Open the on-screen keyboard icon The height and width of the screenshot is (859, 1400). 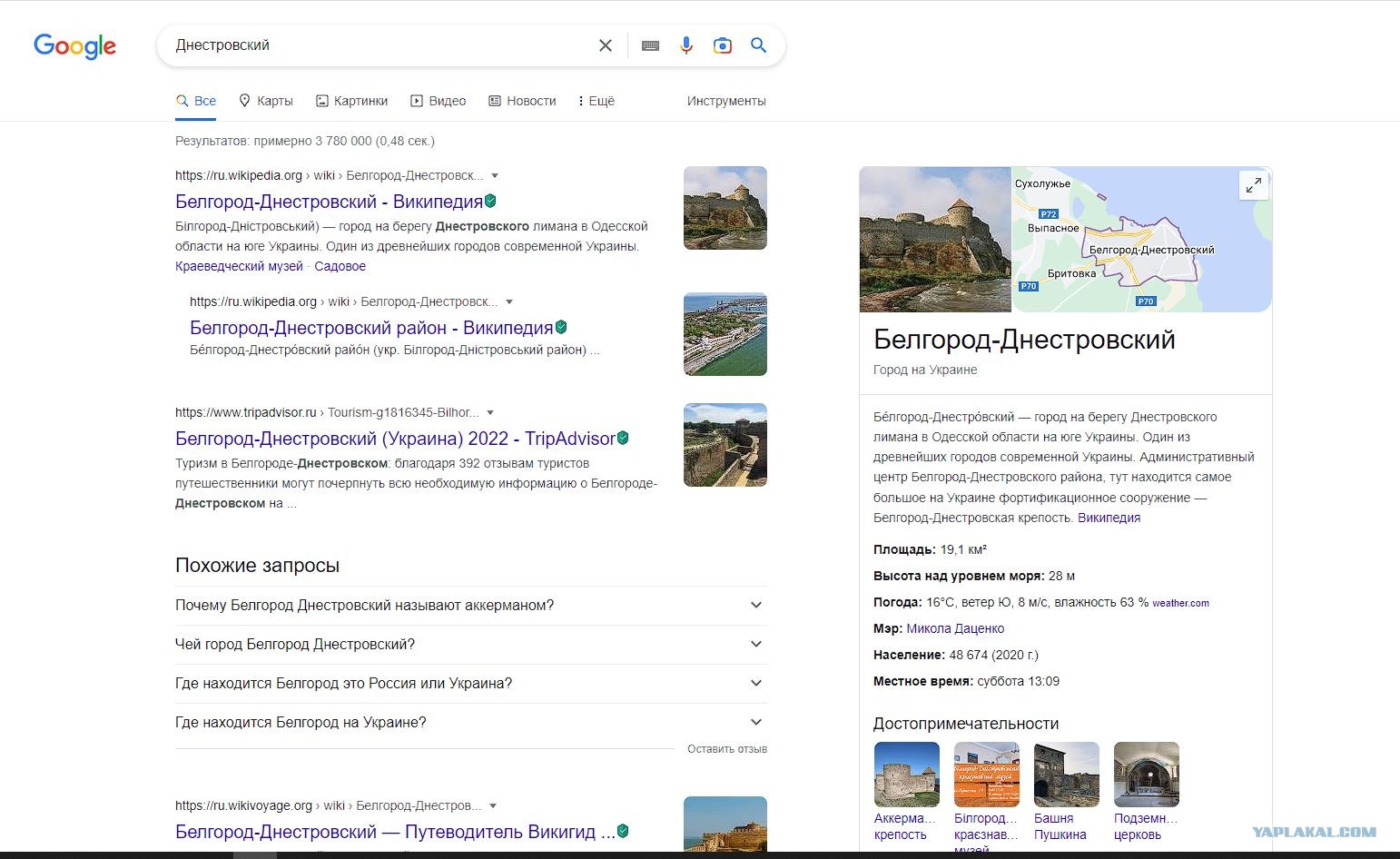point(650,45)
